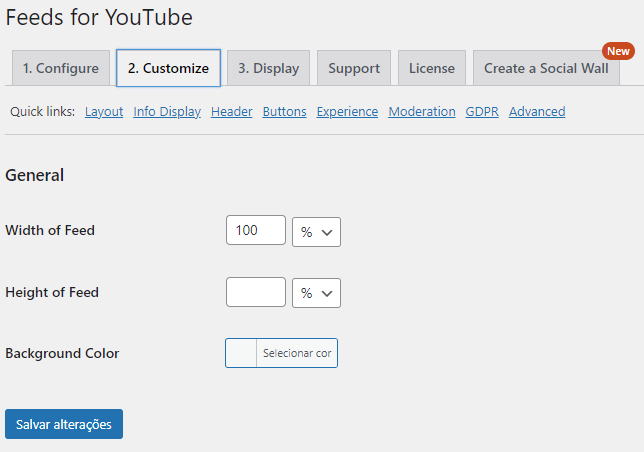Open the GDPR quick link
Screen dimensions: 644x452
pos(482,112)
